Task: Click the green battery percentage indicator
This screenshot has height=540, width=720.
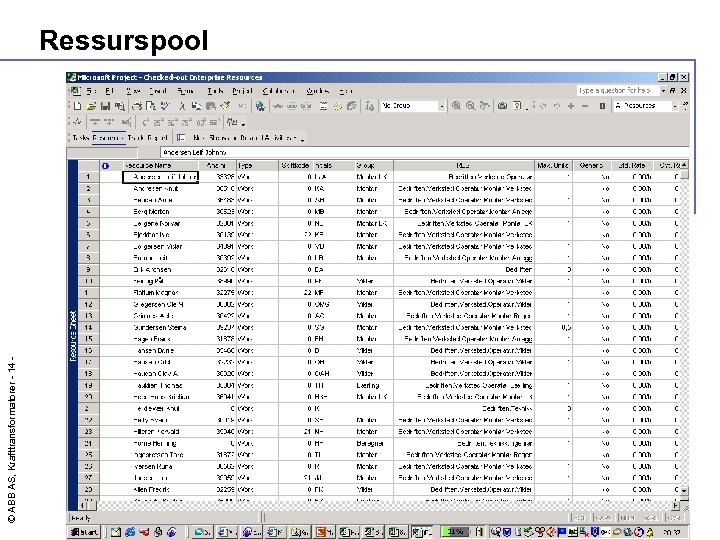Action: click(x=455, y=532)
